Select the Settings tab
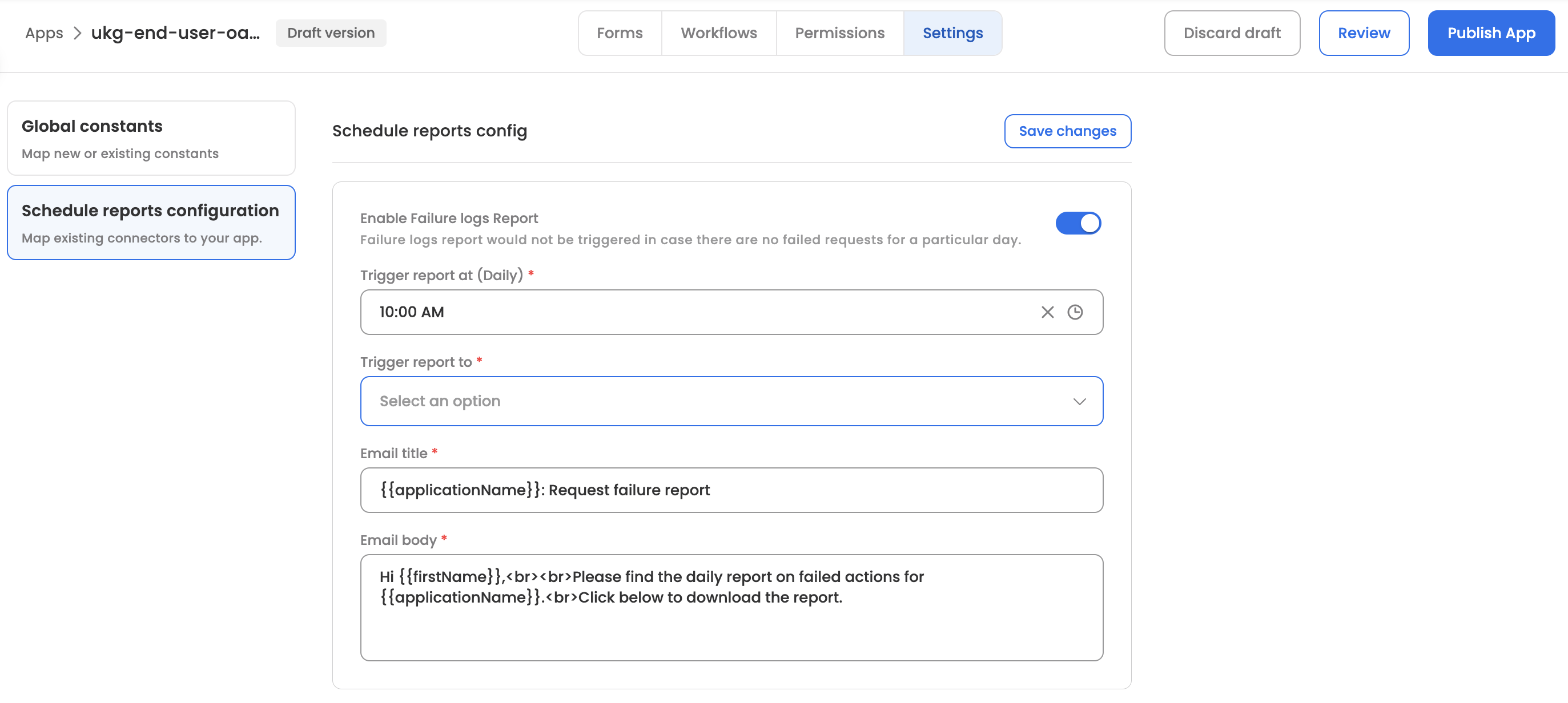Viewport: 1568px width, 703px height. tap(952, 33)
